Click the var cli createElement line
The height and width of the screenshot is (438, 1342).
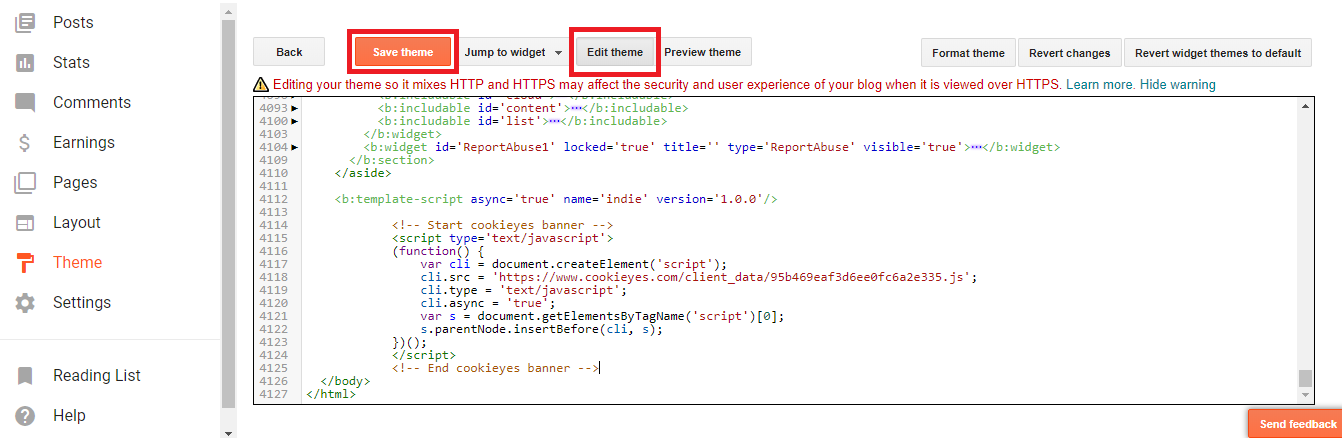573,264
